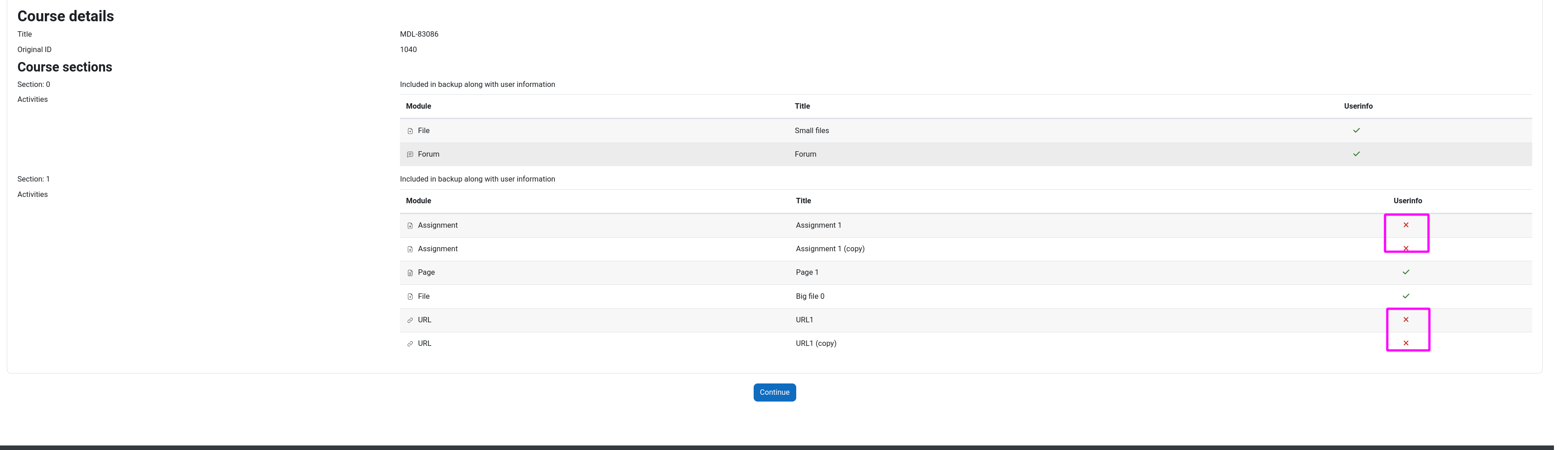The height and width of the screenshot is (450, 1568).
Task: Click the 'Section: 0' label
Action: tap(34, 85)
